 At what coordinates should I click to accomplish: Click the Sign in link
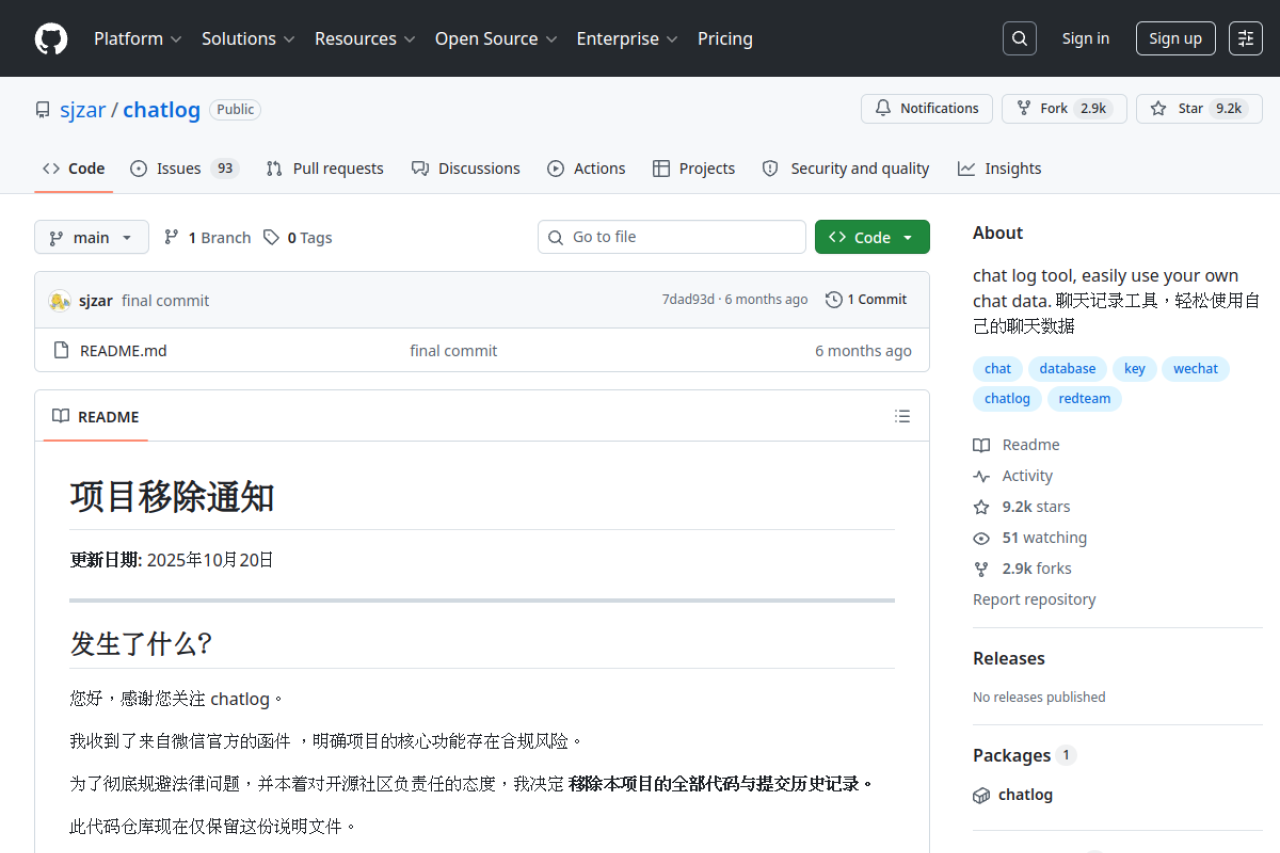pyautogui.click(x=1086, y=39)
